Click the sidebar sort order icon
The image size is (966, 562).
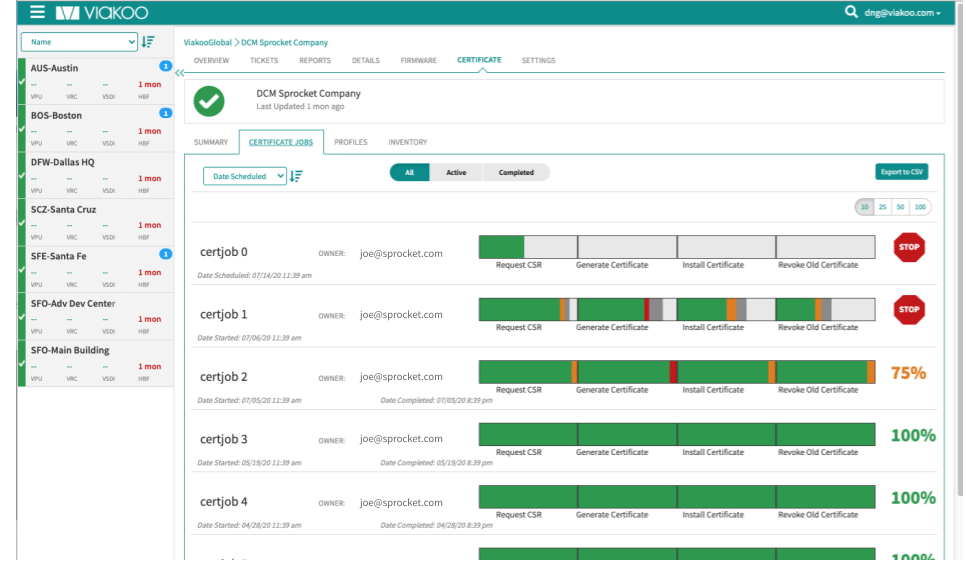pos(148,42)
